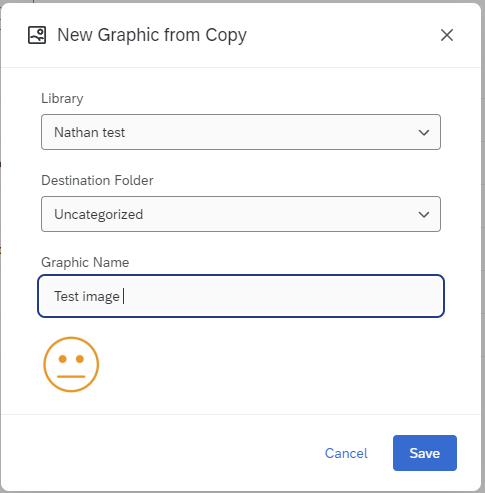The height and width of the screenshot is (493, 485).
Task: Click the chevron arrow beside Uncategorized
Action: (x=424, y=214)
